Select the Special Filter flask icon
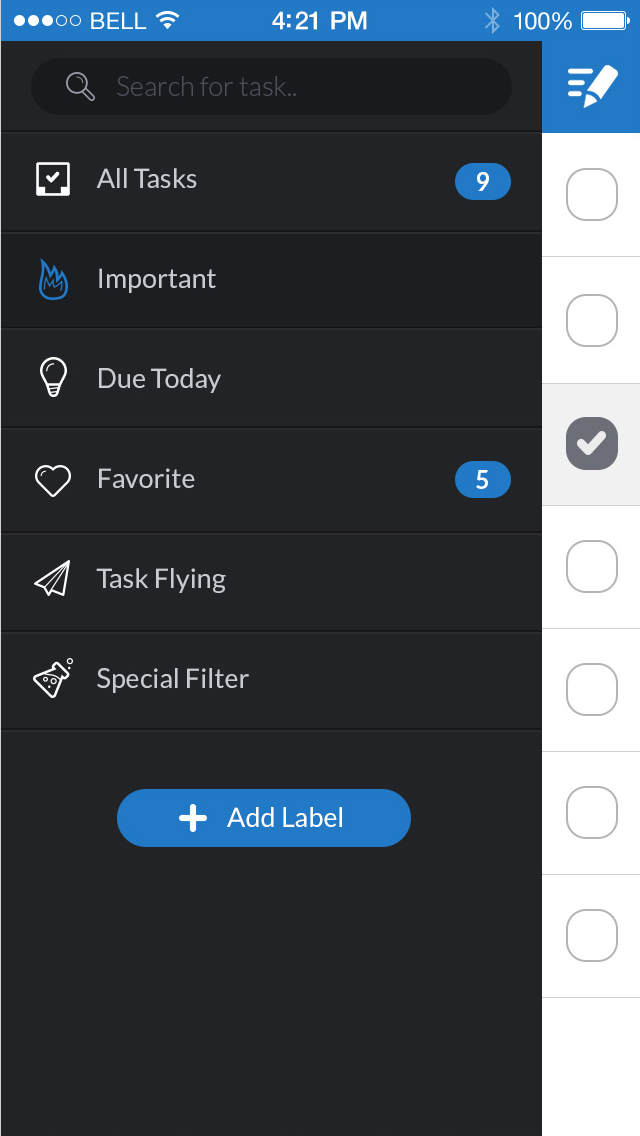 52,678
